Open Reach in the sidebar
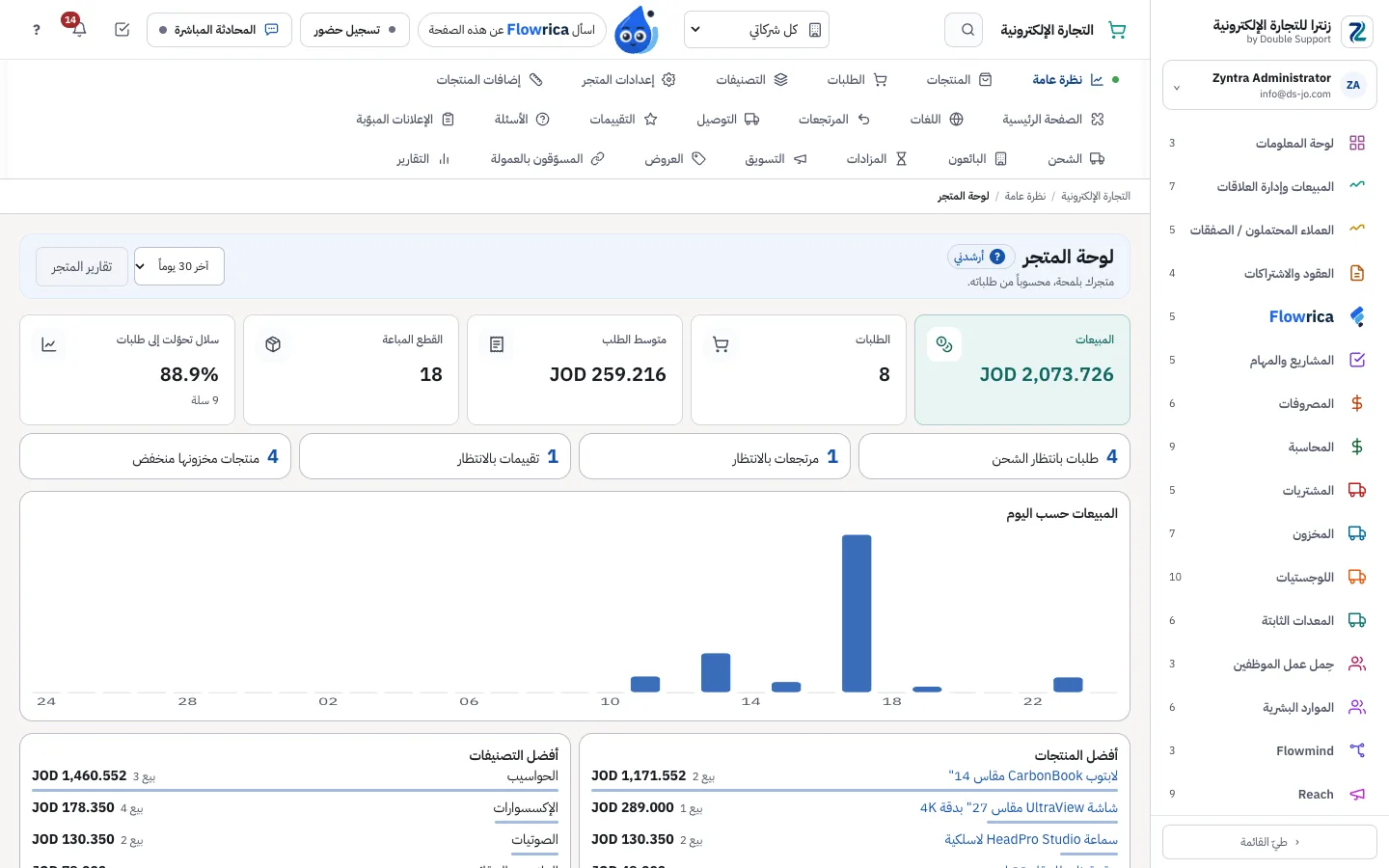 (1269, 794)
